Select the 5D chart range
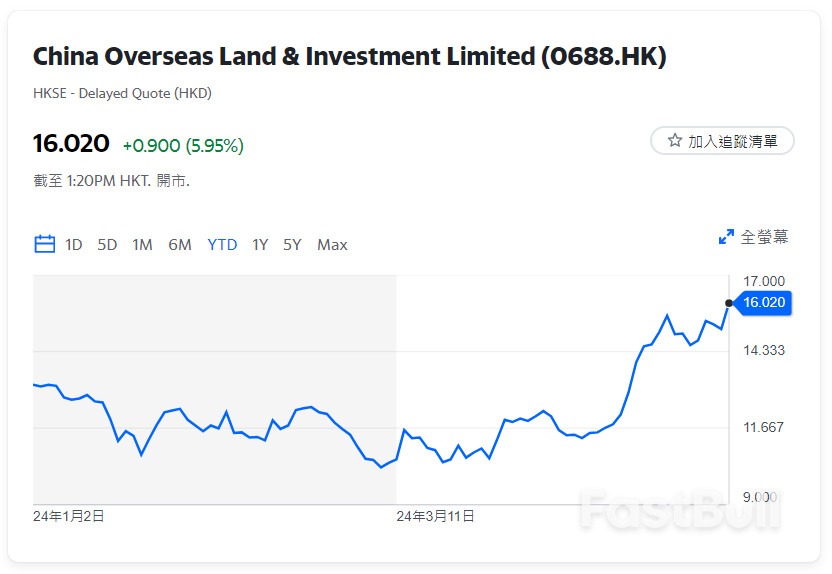 [x=107, y=245]
